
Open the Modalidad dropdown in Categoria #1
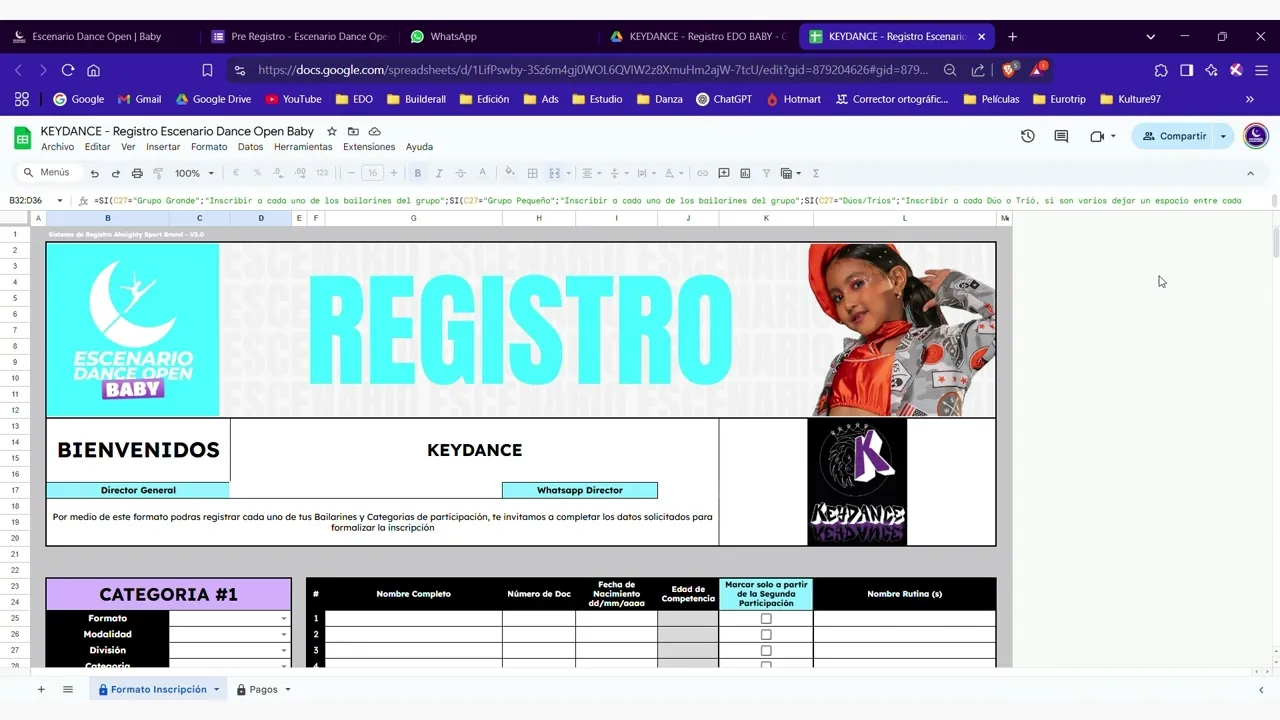284,635
